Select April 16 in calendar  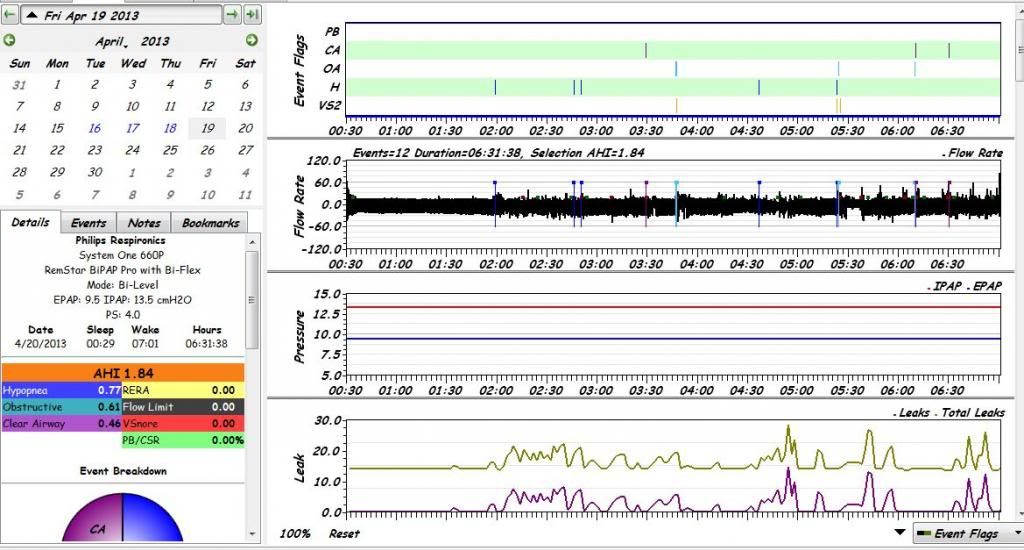pos(95,128)
